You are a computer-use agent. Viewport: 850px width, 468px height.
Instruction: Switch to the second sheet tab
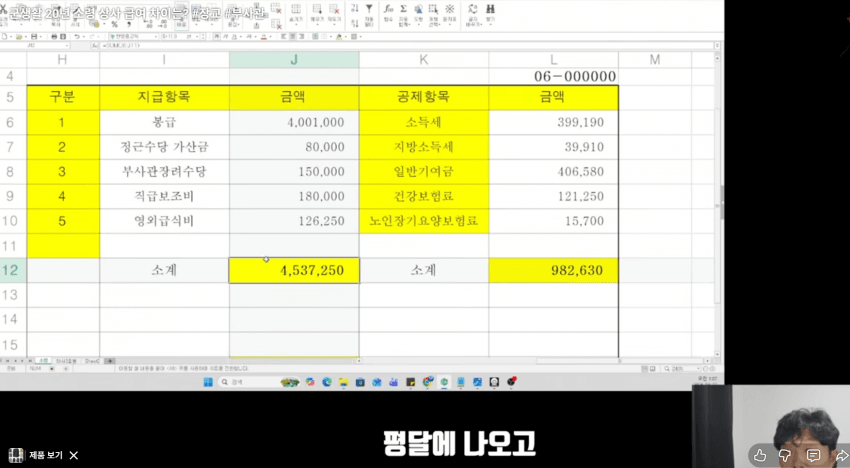pyautogui.click(x=66, y=361)
